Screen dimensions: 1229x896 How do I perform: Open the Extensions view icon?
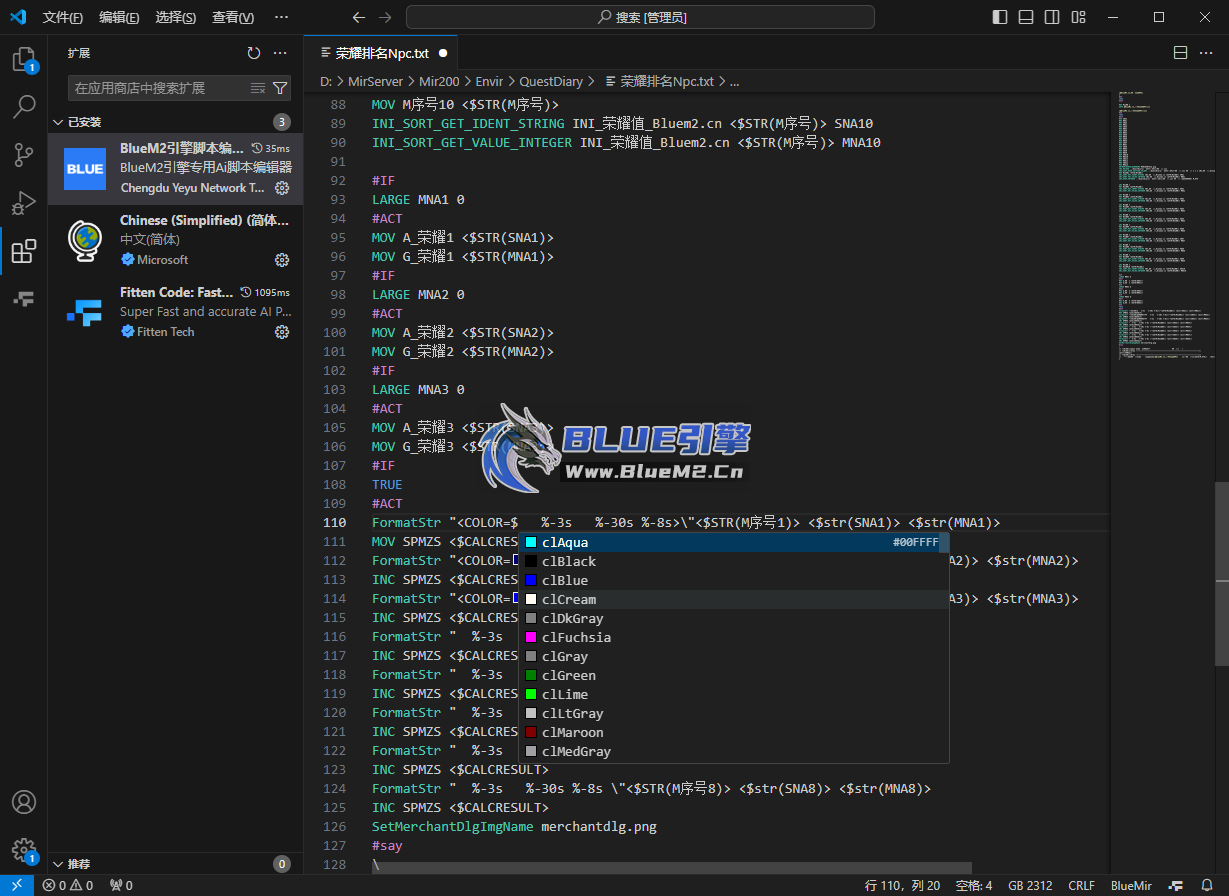point(24,251)
